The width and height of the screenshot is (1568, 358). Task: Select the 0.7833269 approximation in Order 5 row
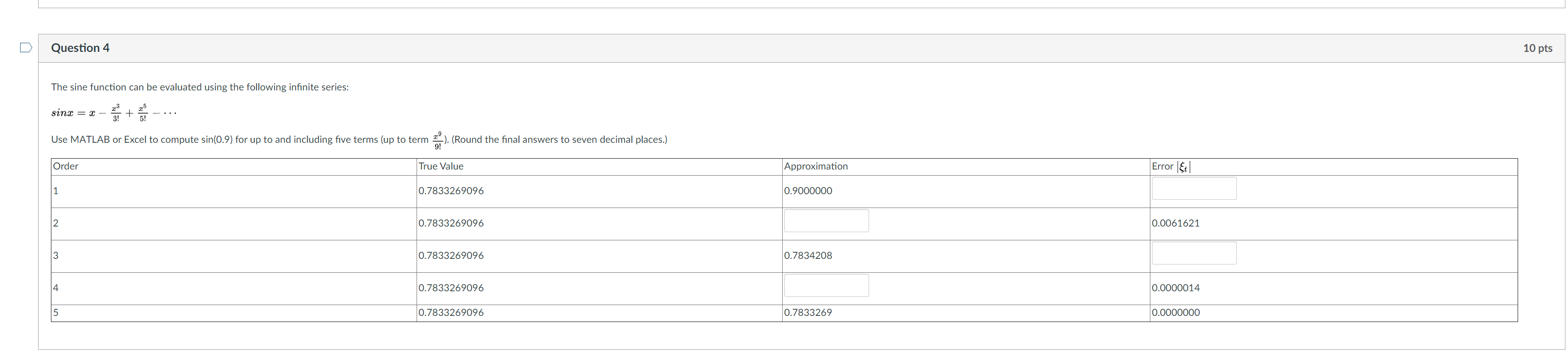coord(808,312)
